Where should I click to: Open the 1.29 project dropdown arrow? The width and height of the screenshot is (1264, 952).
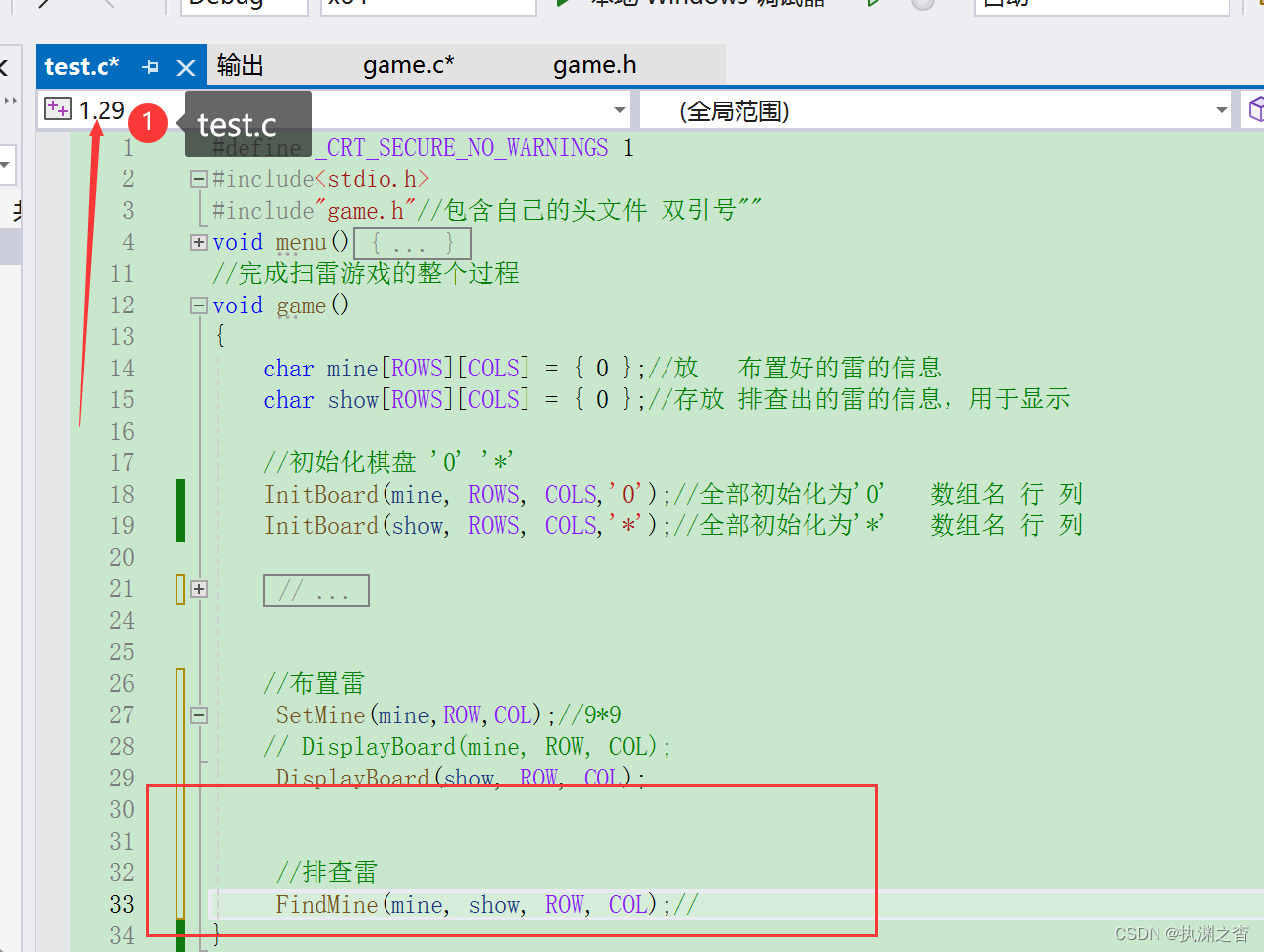620,110
